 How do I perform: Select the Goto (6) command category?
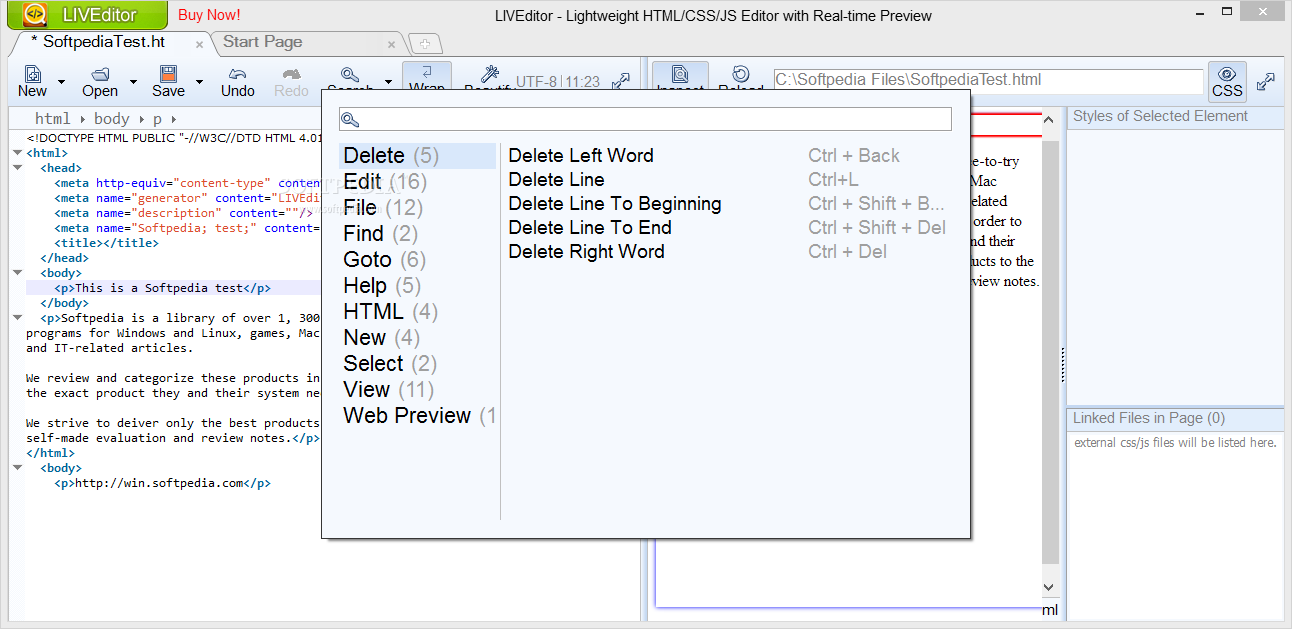pos(418,260)
